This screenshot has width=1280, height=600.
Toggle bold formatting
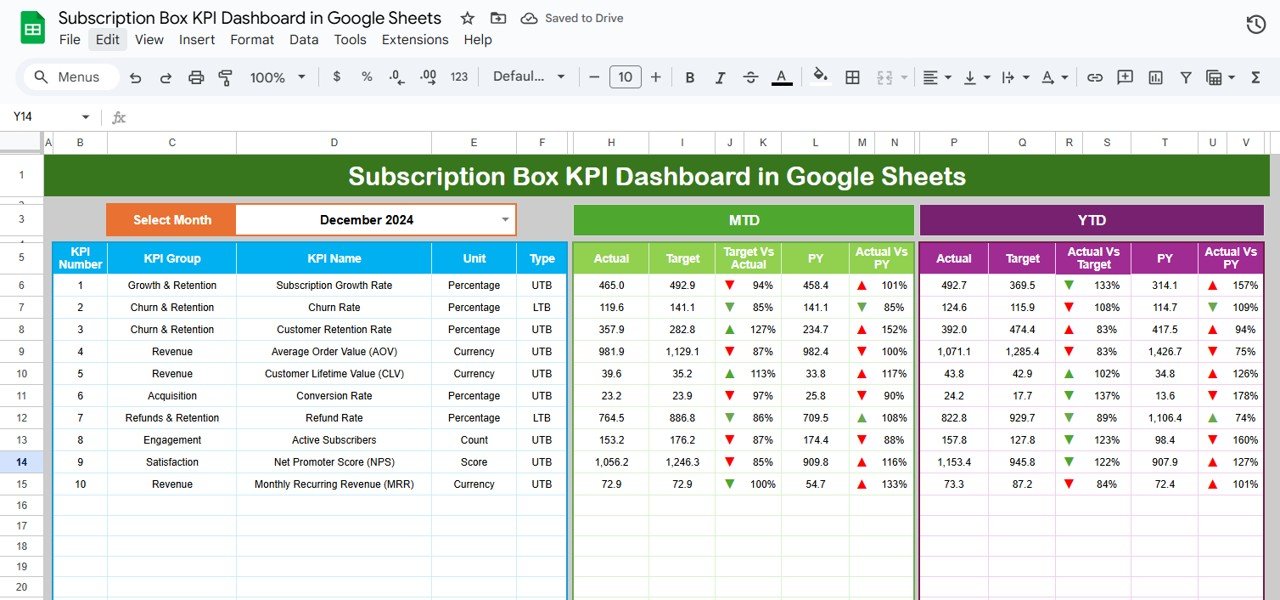[x=689, y=77]
